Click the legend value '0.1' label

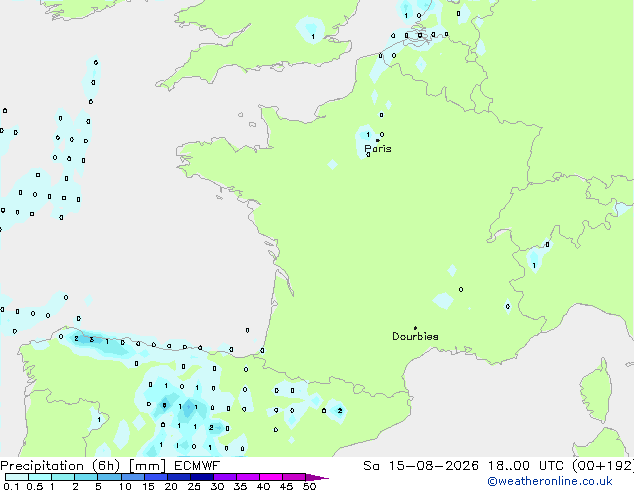11,486
